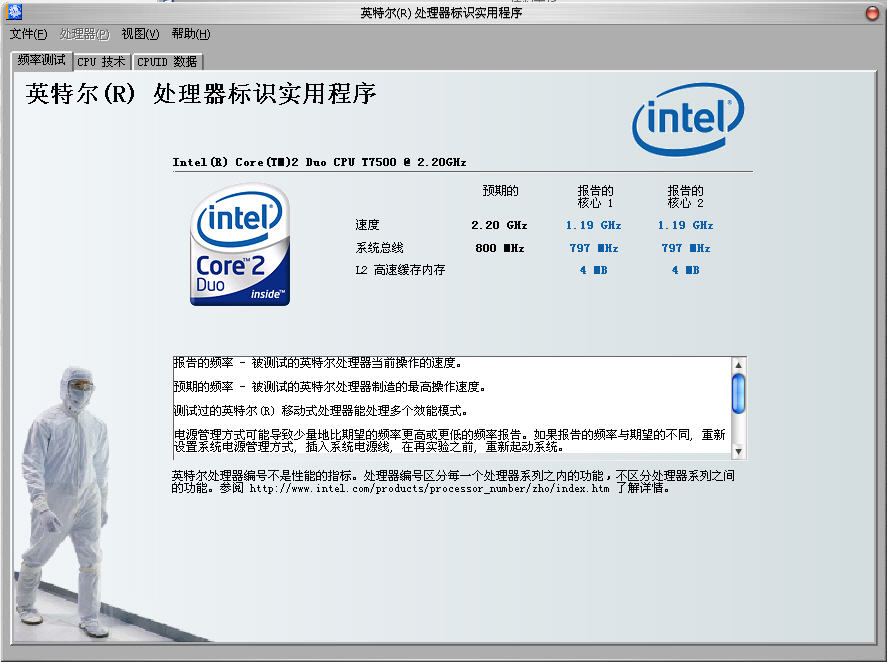Open the 视图 menu
888x662 pixels.
(x=140, y=34)
